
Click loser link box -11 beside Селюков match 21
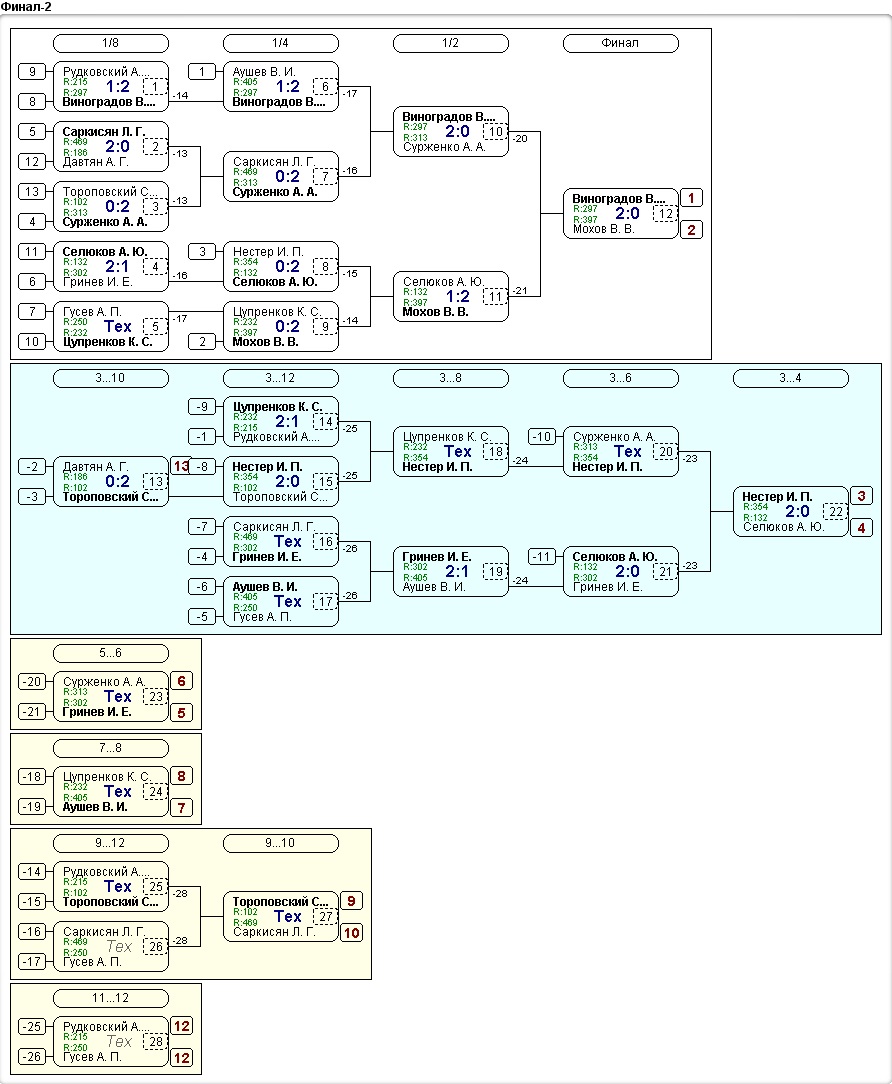(542, 557)
